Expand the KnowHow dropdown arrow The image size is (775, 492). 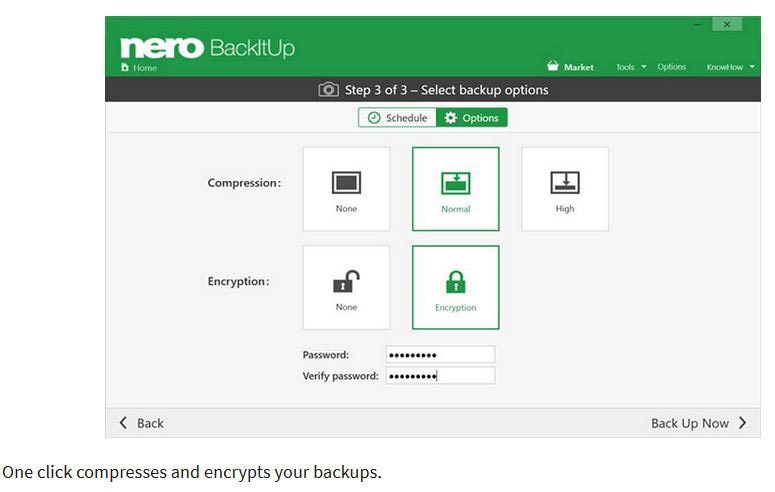coord(752,67)
